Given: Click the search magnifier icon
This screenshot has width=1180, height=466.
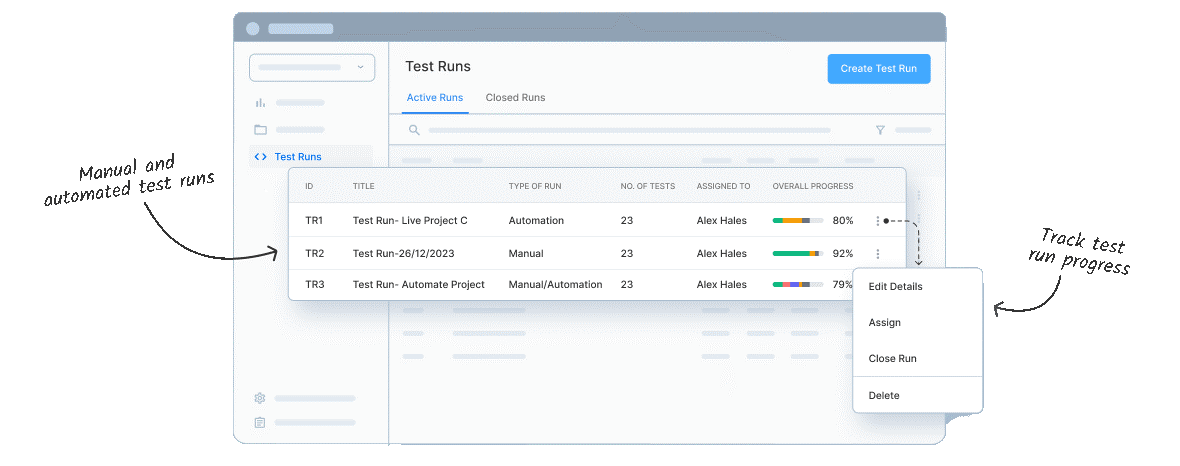Looking at the screenshot, I should click(414, 130).
